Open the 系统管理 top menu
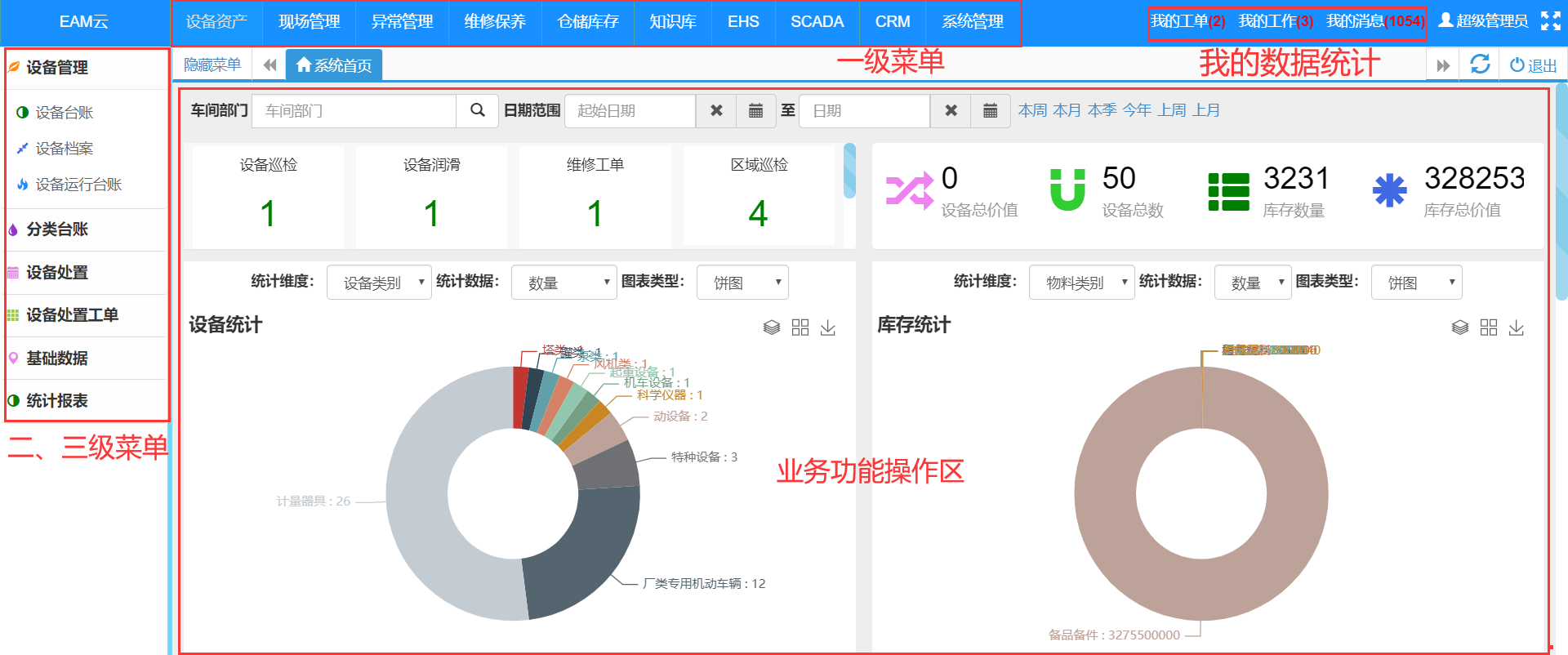 point(973,22)
